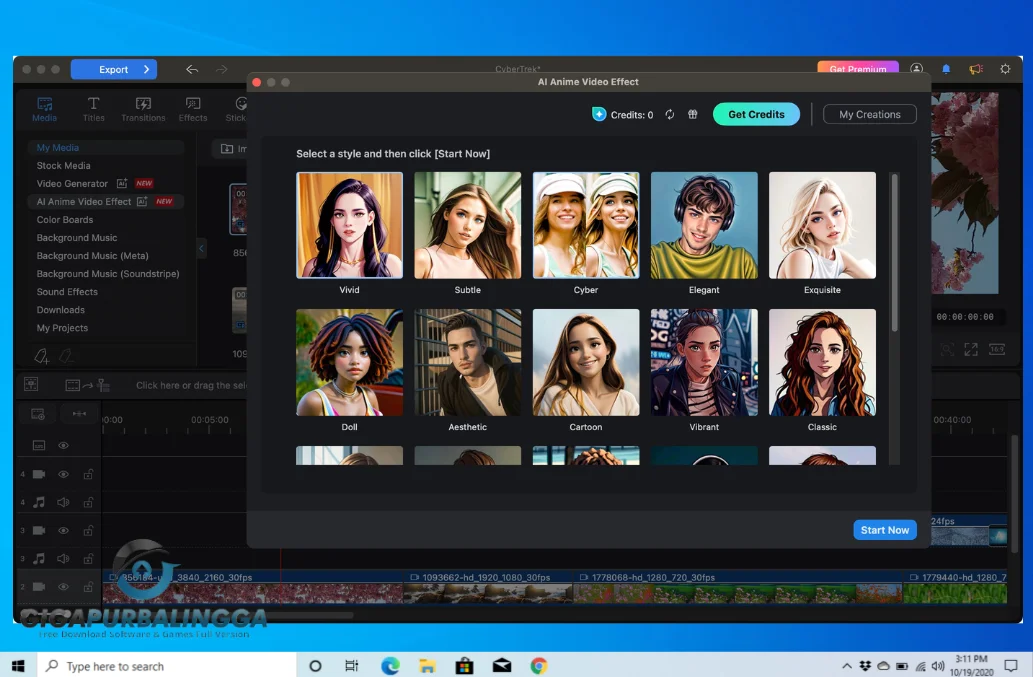The image size is (1033, 677).
Task: Open the Transitions tool
Action: pyautogui.click(x=143, y=109)
